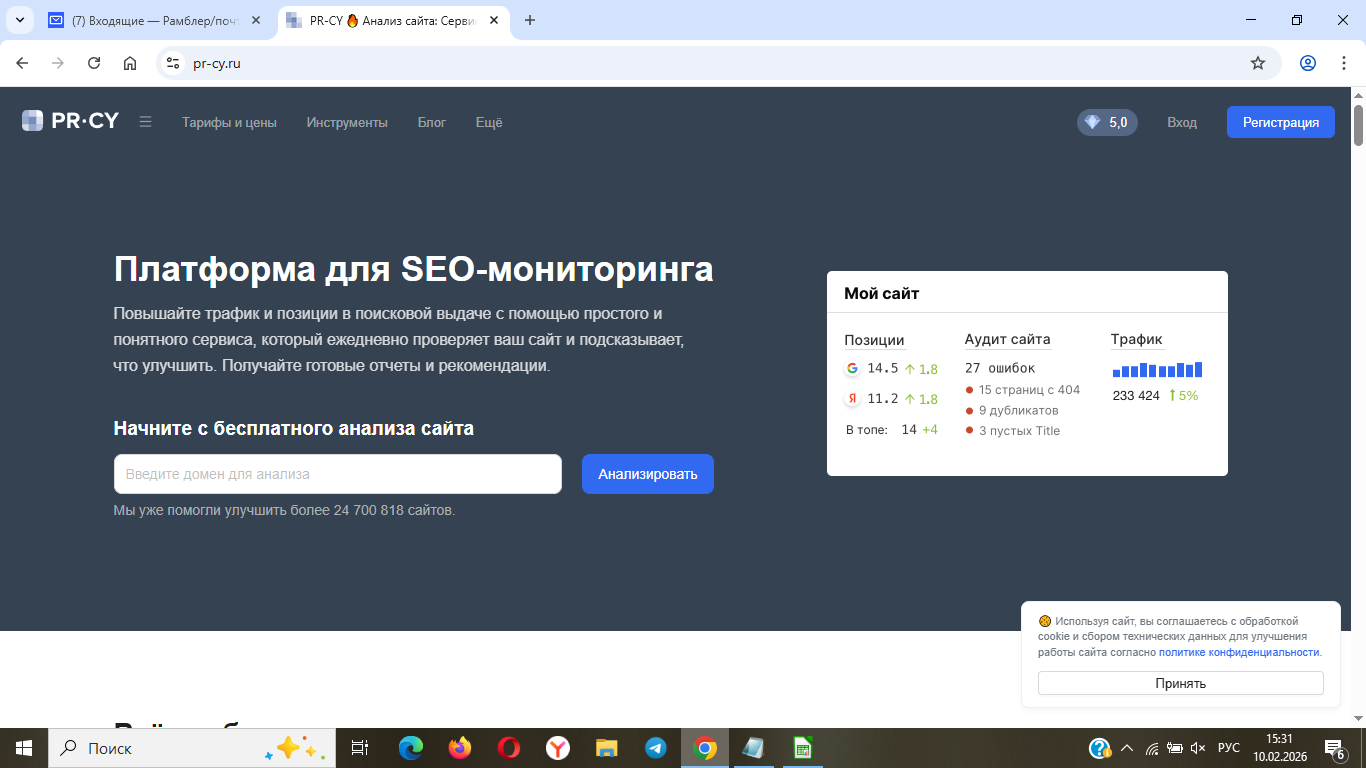The image size is (1366, 768).
Task: Select the PR-CY Анализ сайта tab
Action: click(393, 20)
